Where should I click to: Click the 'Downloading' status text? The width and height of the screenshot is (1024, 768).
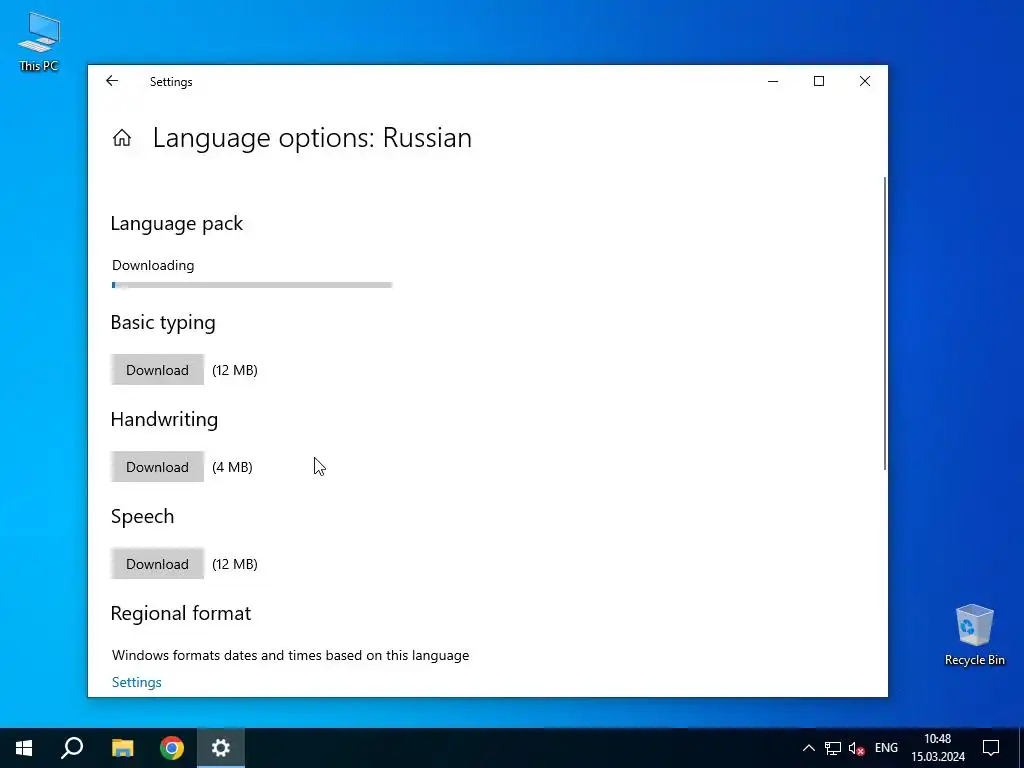click(153, 265)
